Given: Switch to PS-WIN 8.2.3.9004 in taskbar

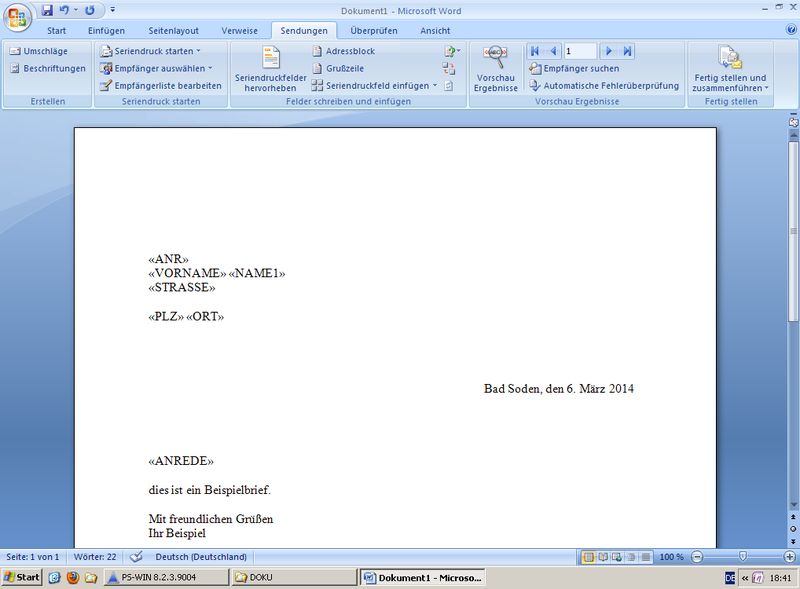Looking at the screenshot, I should coord(166,577).
